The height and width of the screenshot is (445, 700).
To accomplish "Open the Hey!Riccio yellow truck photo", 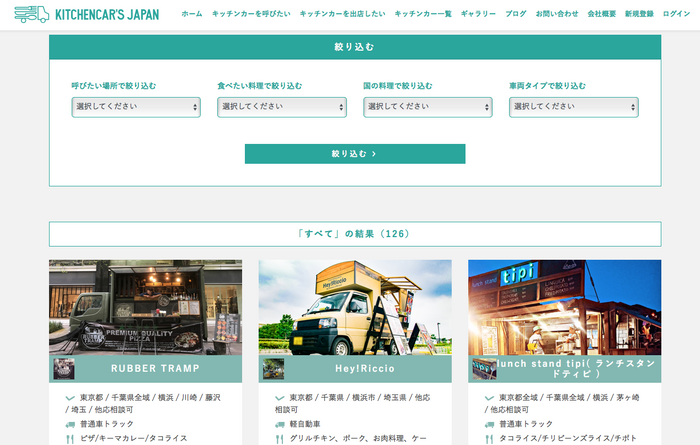I will (355, 308).
